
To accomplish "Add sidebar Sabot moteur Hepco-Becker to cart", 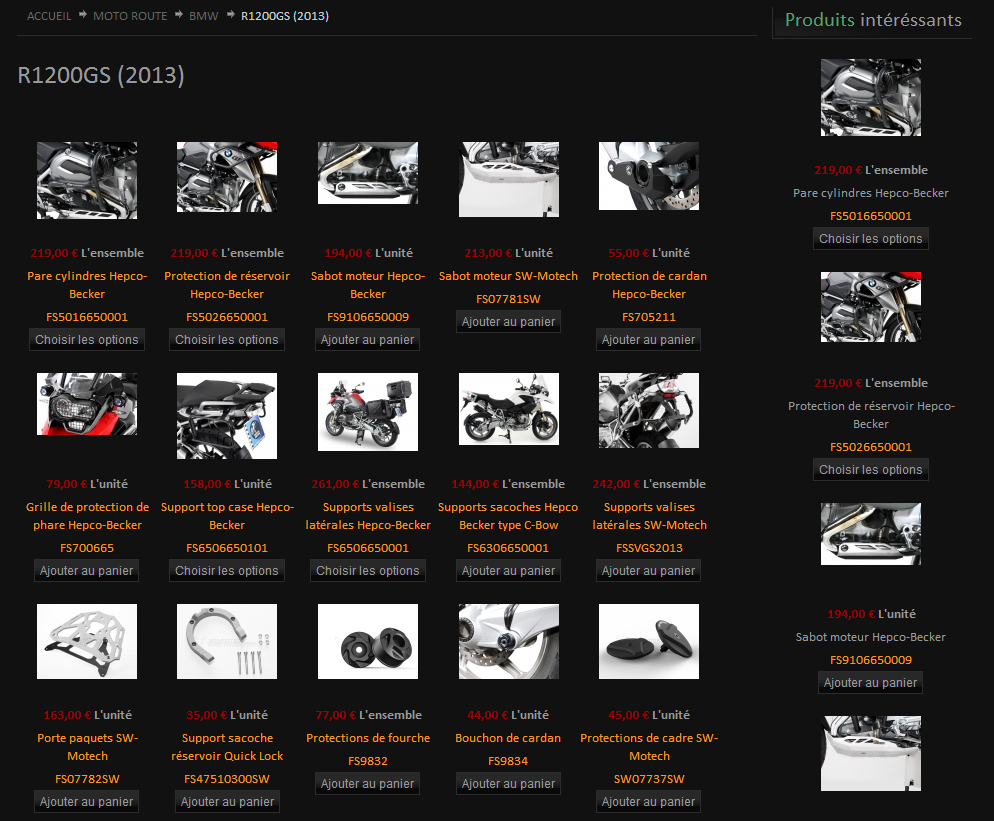I will [870, 683].
